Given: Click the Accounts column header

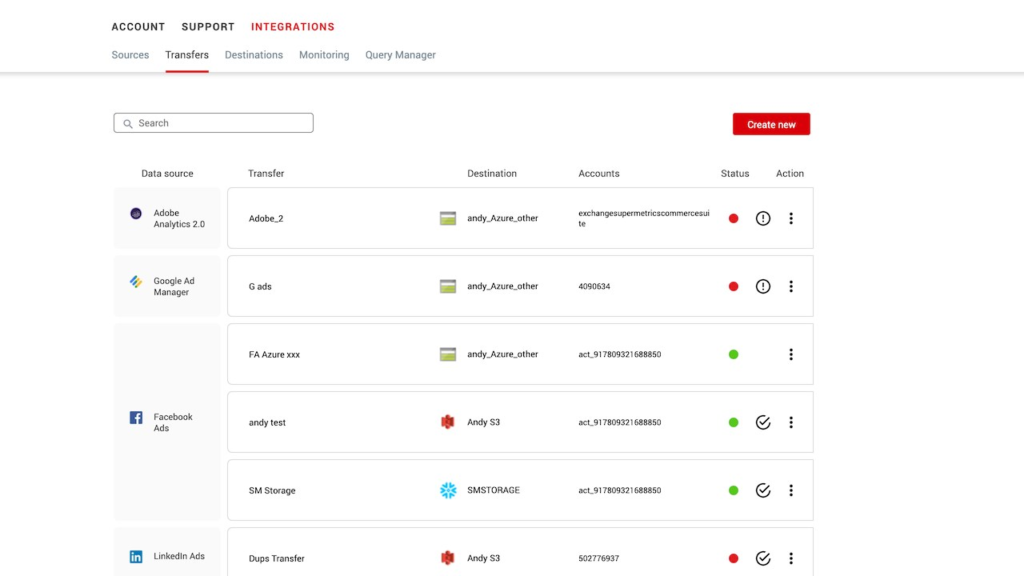Looking at the screenshot, I should [599, 174].
